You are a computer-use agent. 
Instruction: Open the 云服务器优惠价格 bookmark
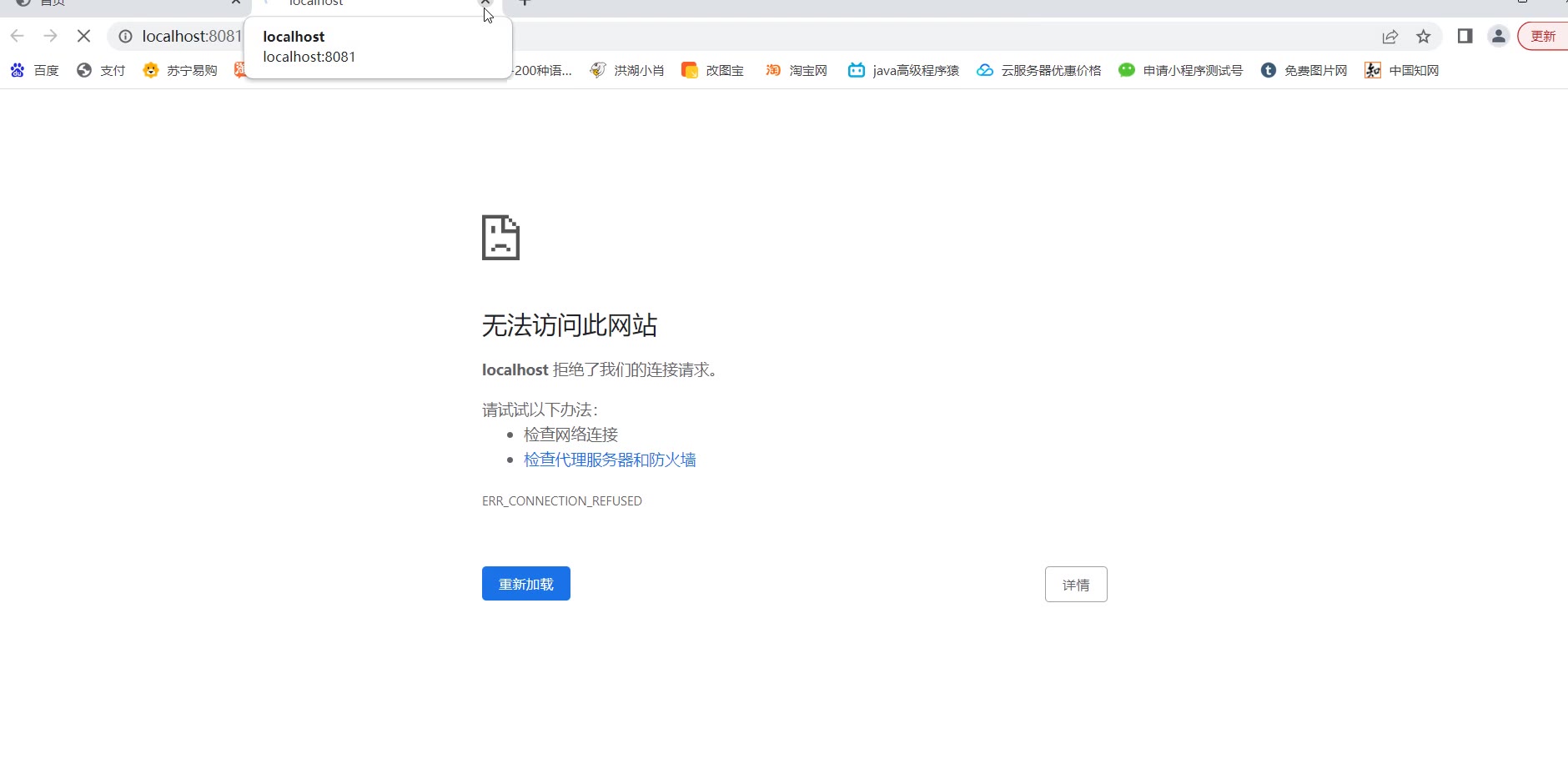point(1038,70)
